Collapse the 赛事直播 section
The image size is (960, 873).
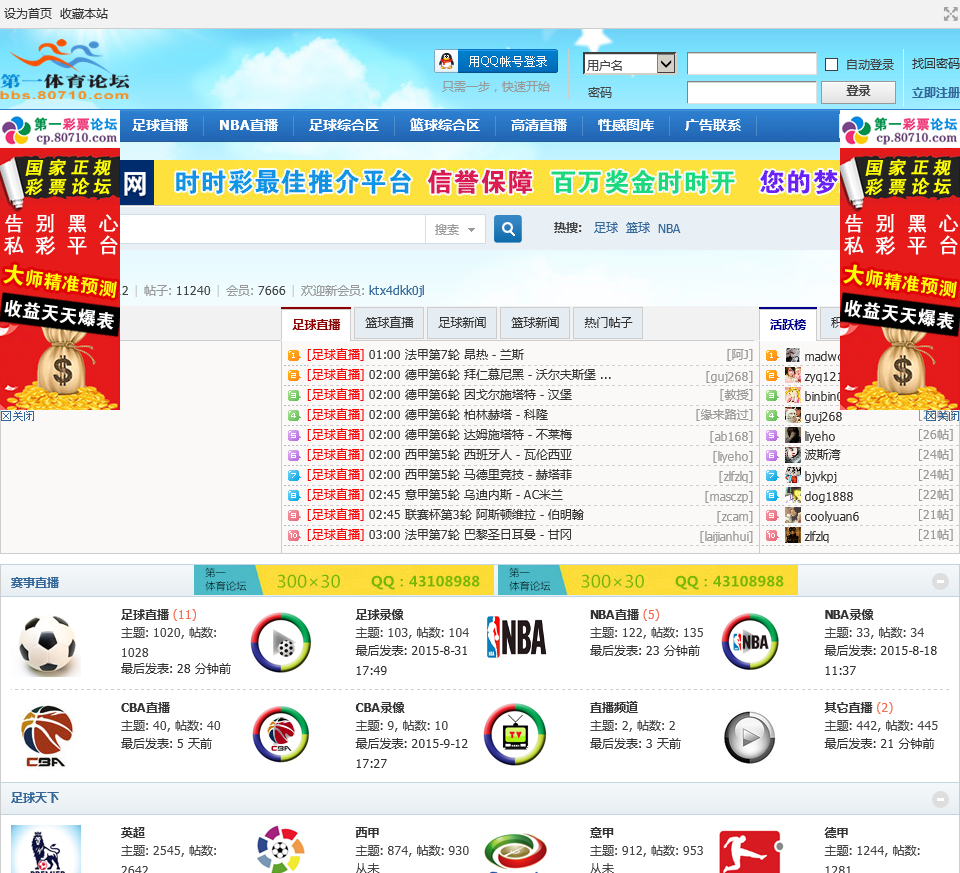pos(940,582)
